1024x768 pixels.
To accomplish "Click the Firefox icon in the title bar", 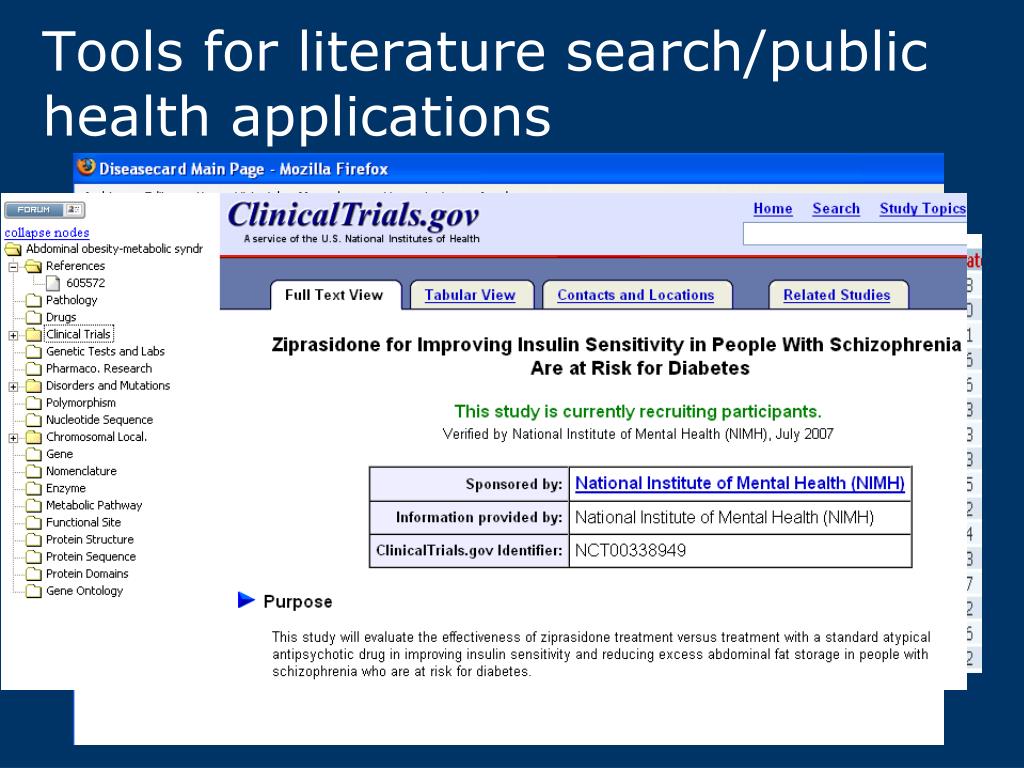I will pyautogui.click(x=86, y=168).
